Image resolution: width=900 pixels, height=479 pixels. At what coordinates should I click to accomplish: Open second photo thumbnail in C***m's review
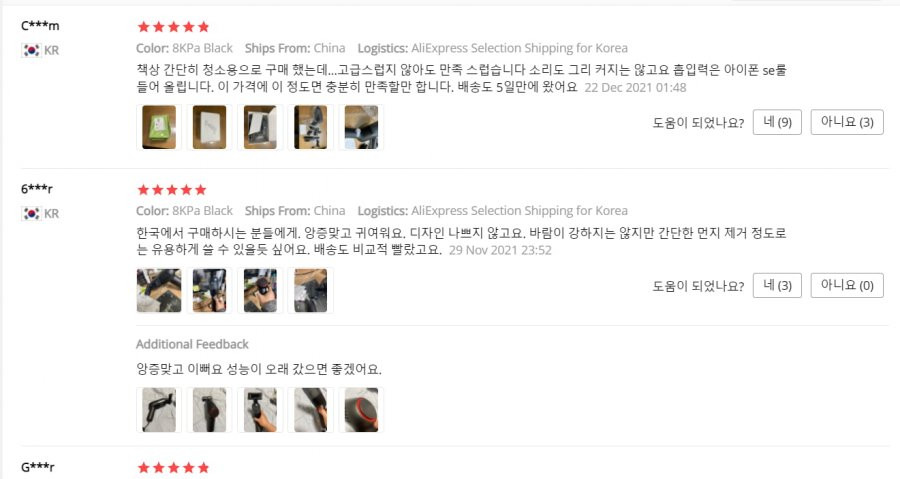(x=210, y=127)
